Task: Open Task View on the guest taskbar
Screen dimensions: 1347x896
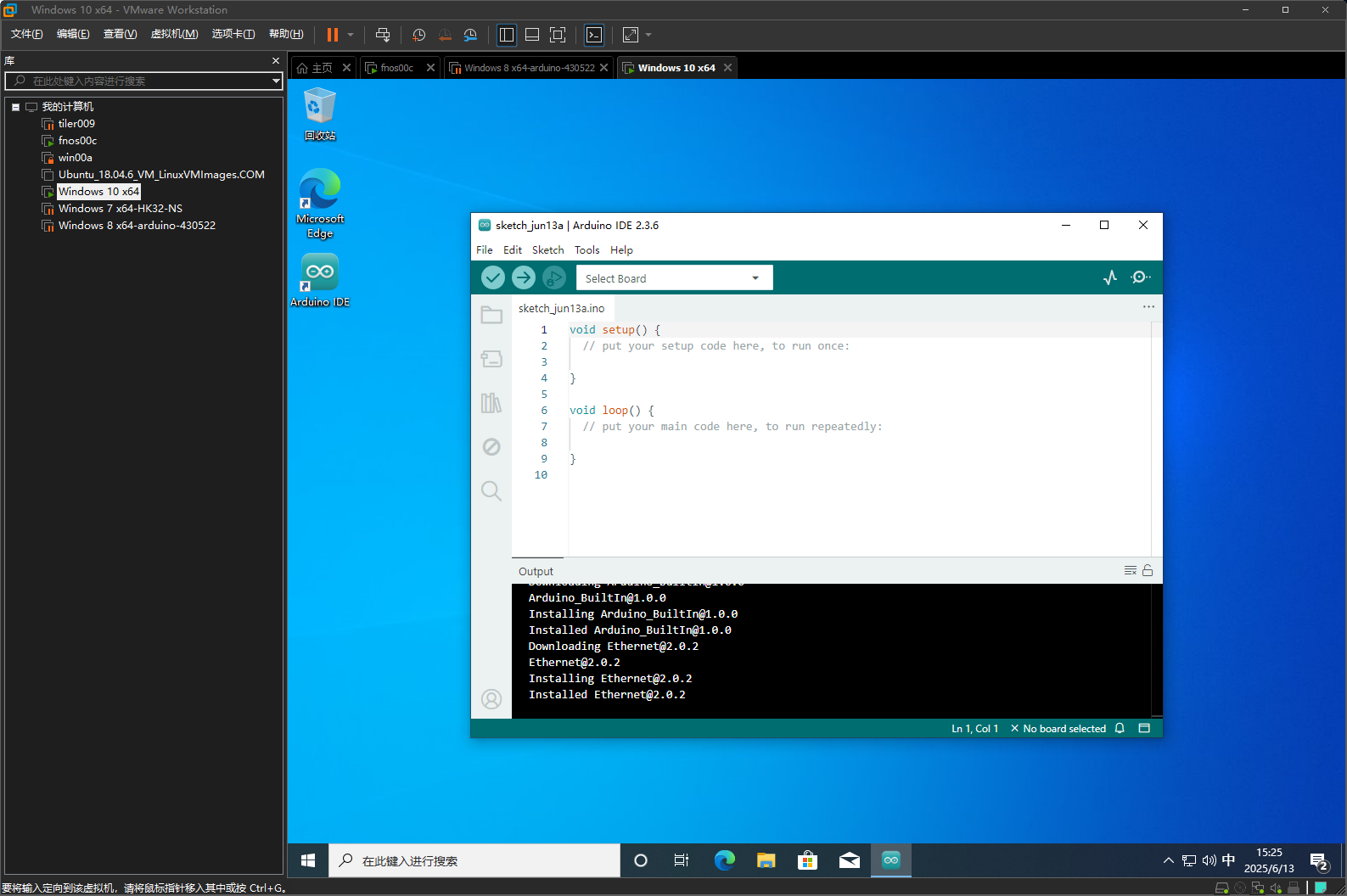Action: (682, 860)
